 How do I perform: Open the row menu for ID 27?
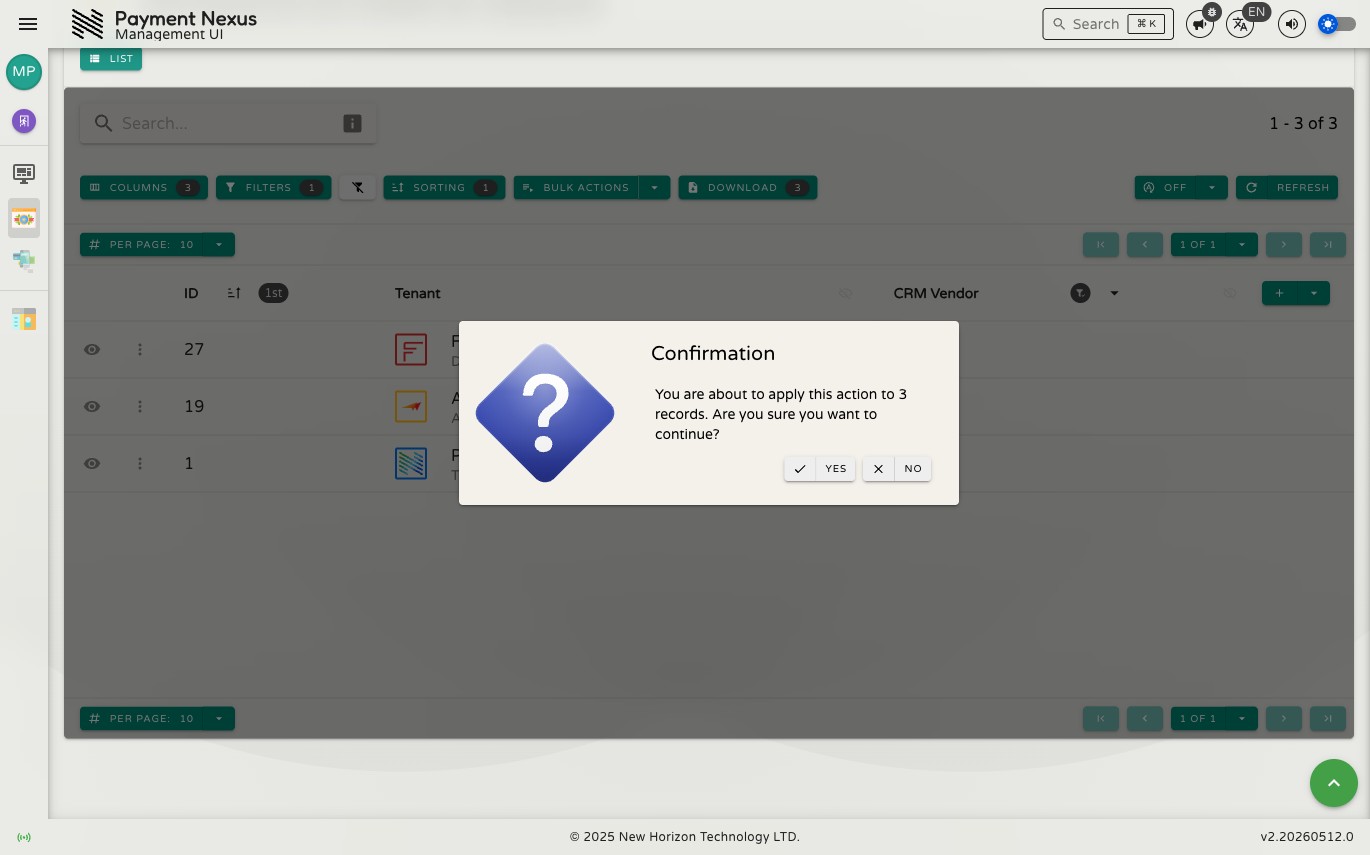point(140,349)
